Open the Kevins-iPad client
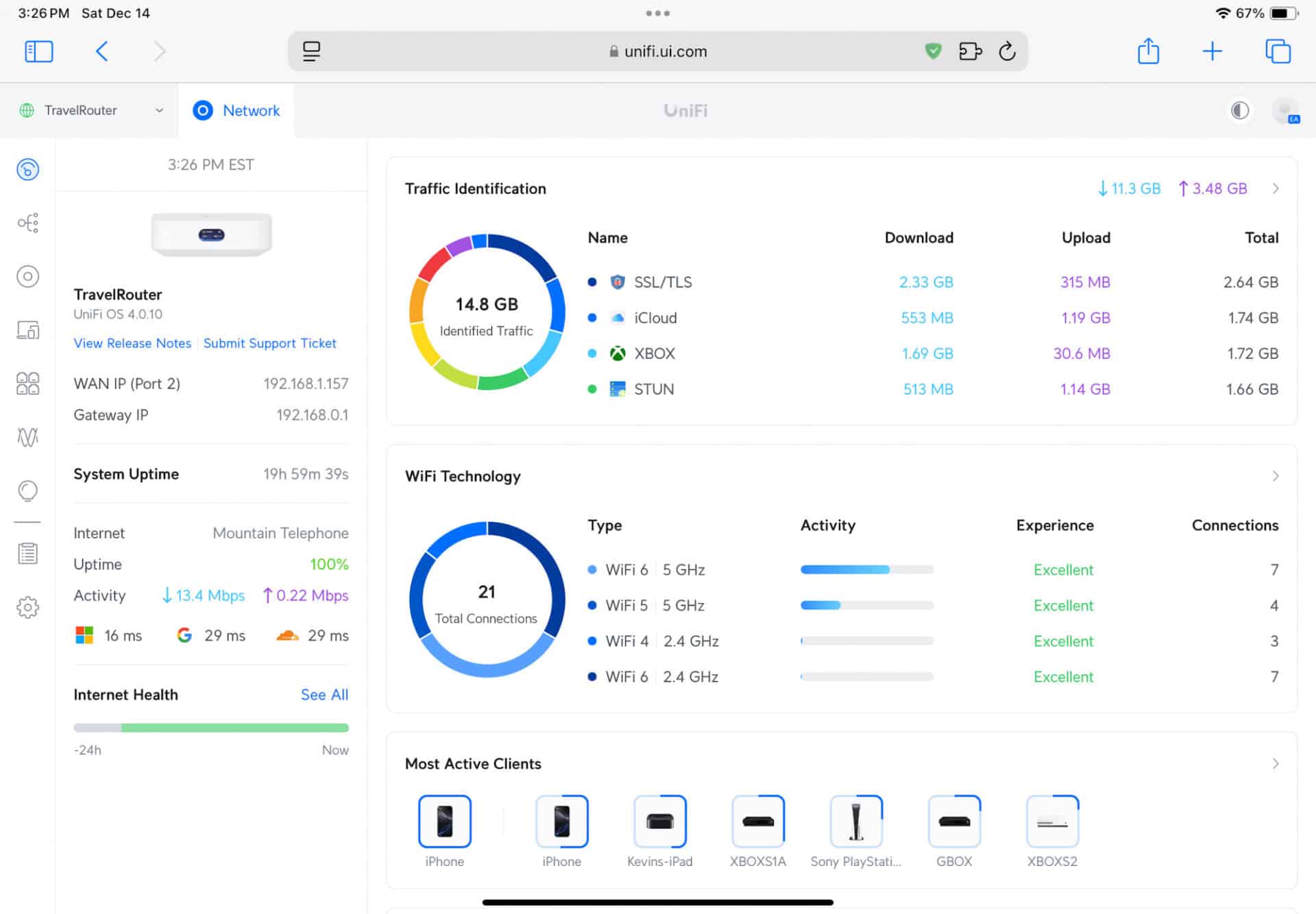Viewport: 1316px width, 914px height. 659,831
